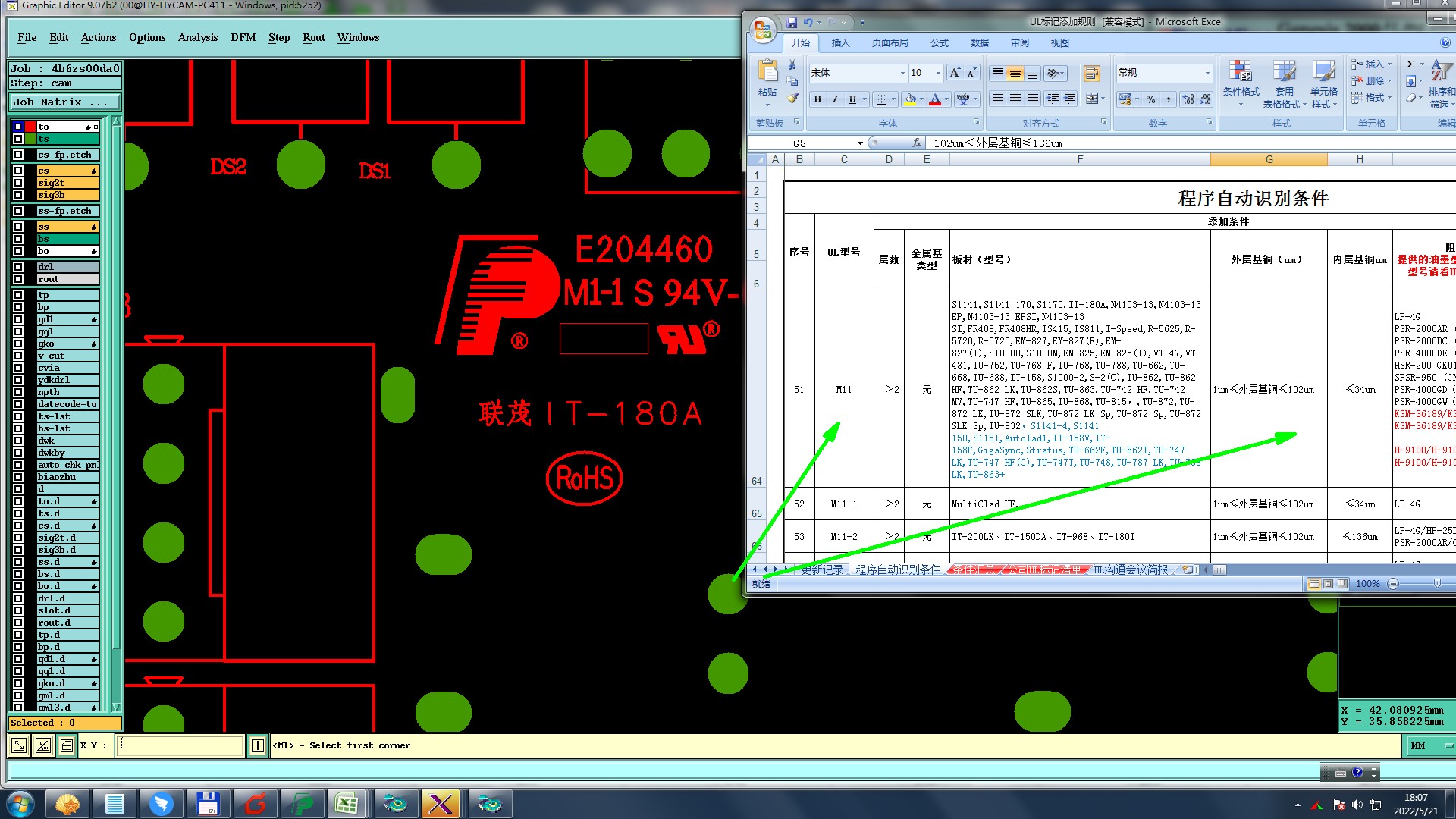
Task: Toggle checkbox for layer sig2t
Action: click(18, 183)
